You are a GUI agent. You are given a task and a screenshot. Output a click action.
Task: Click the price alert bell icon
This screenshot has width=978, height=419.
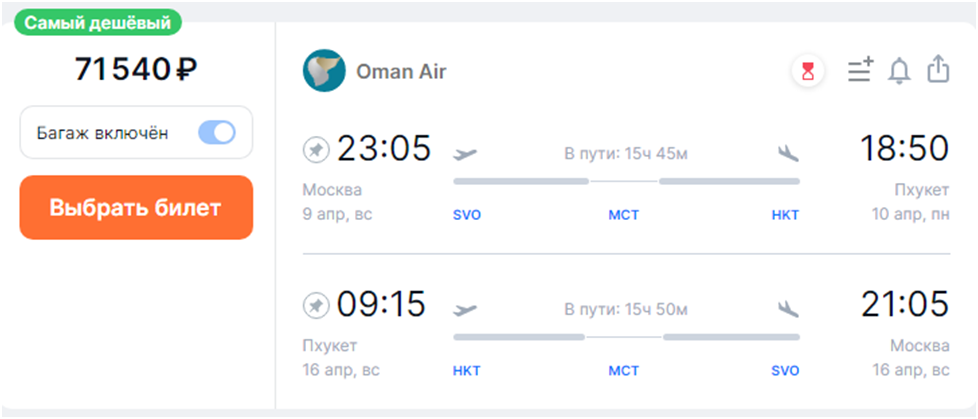900,71
